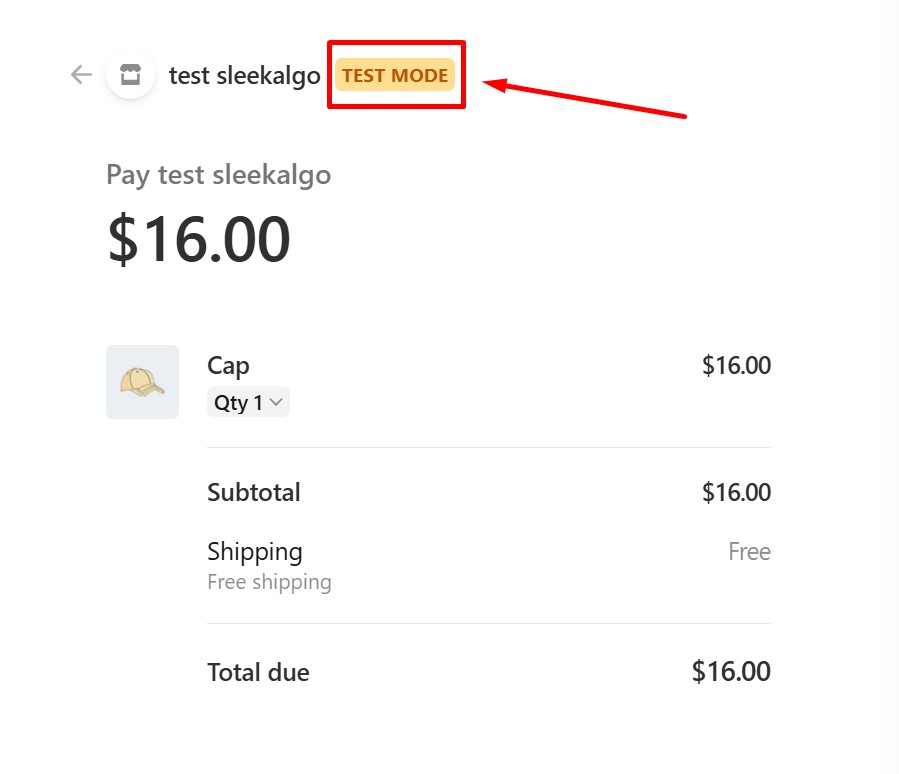Open the Qty 1 dropdown
This screenshot has height=774, width=899.
[247, 403]
